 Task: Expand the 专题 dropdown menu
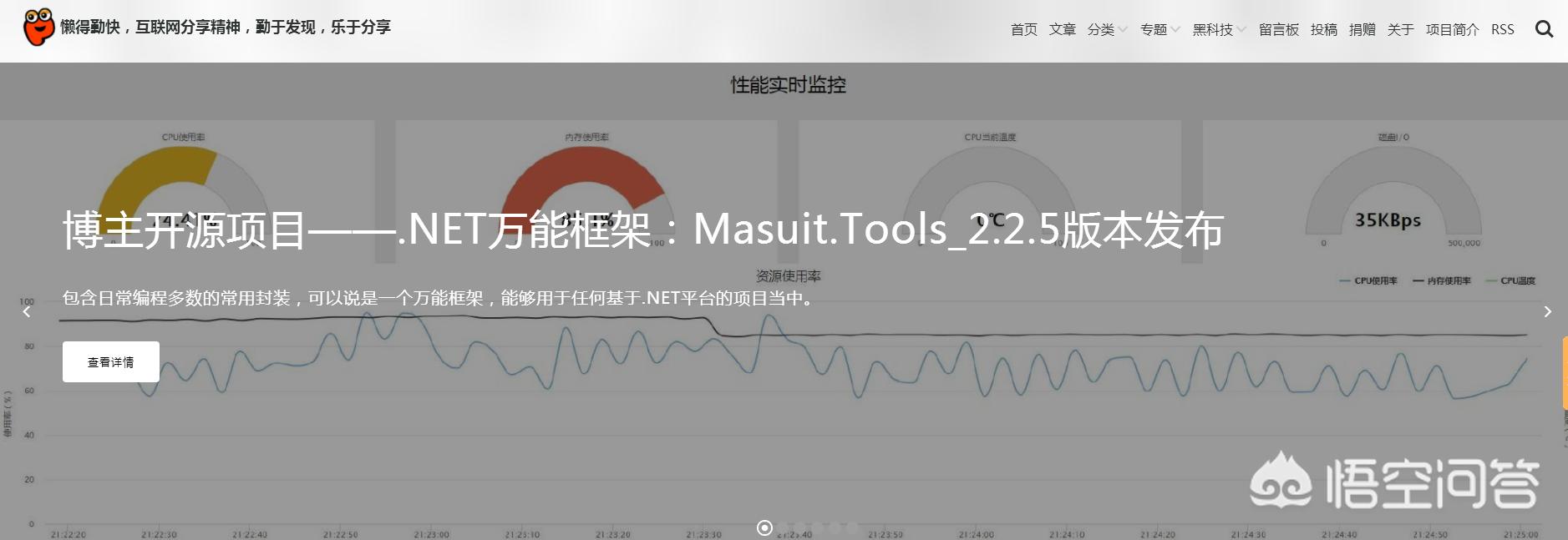pos(1160,29)
